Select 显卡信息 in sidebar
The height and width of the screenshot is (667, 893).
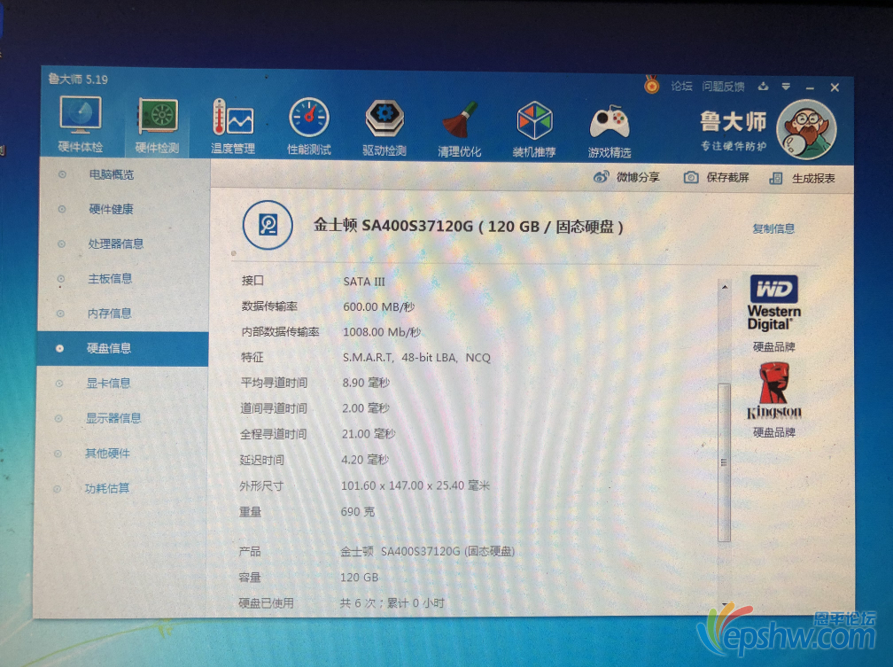coord(108,383)
